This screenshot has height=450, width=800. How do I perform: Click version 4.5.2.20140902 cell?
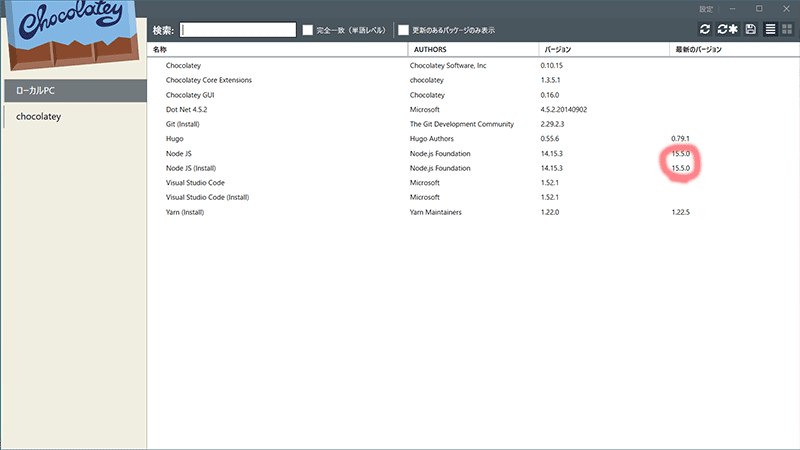click(x=564, y=109)
